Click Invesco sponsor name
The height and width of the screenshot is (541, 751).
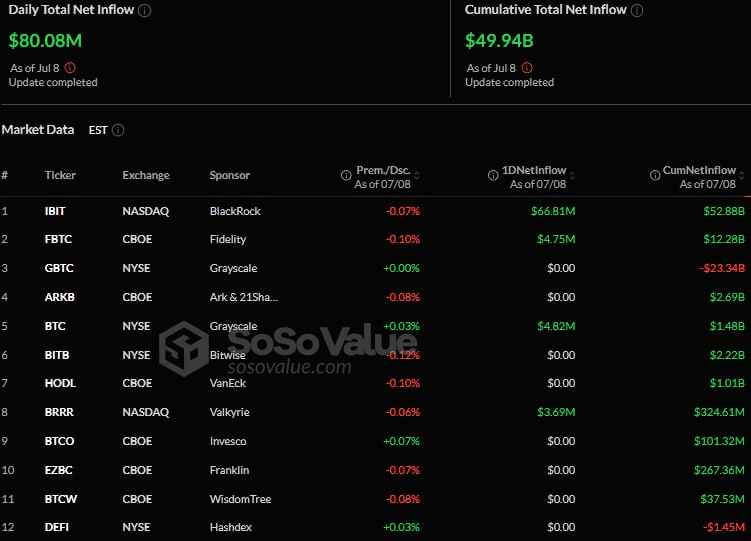coord(228,441)
